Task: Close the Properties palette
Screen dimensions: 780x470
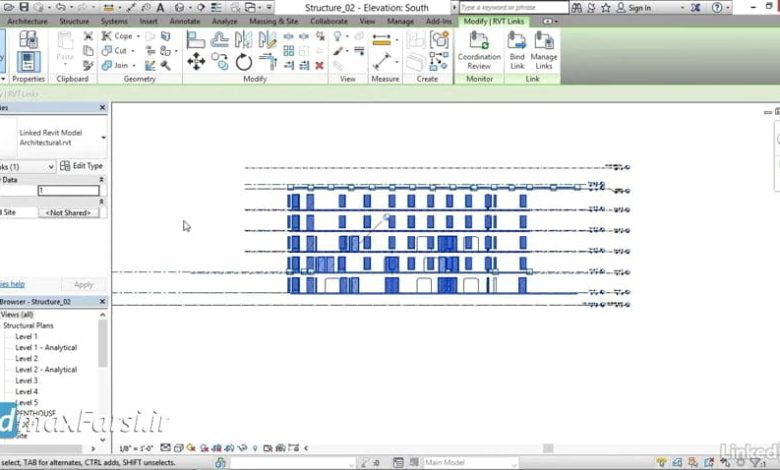Action: (x=102, y=107)
